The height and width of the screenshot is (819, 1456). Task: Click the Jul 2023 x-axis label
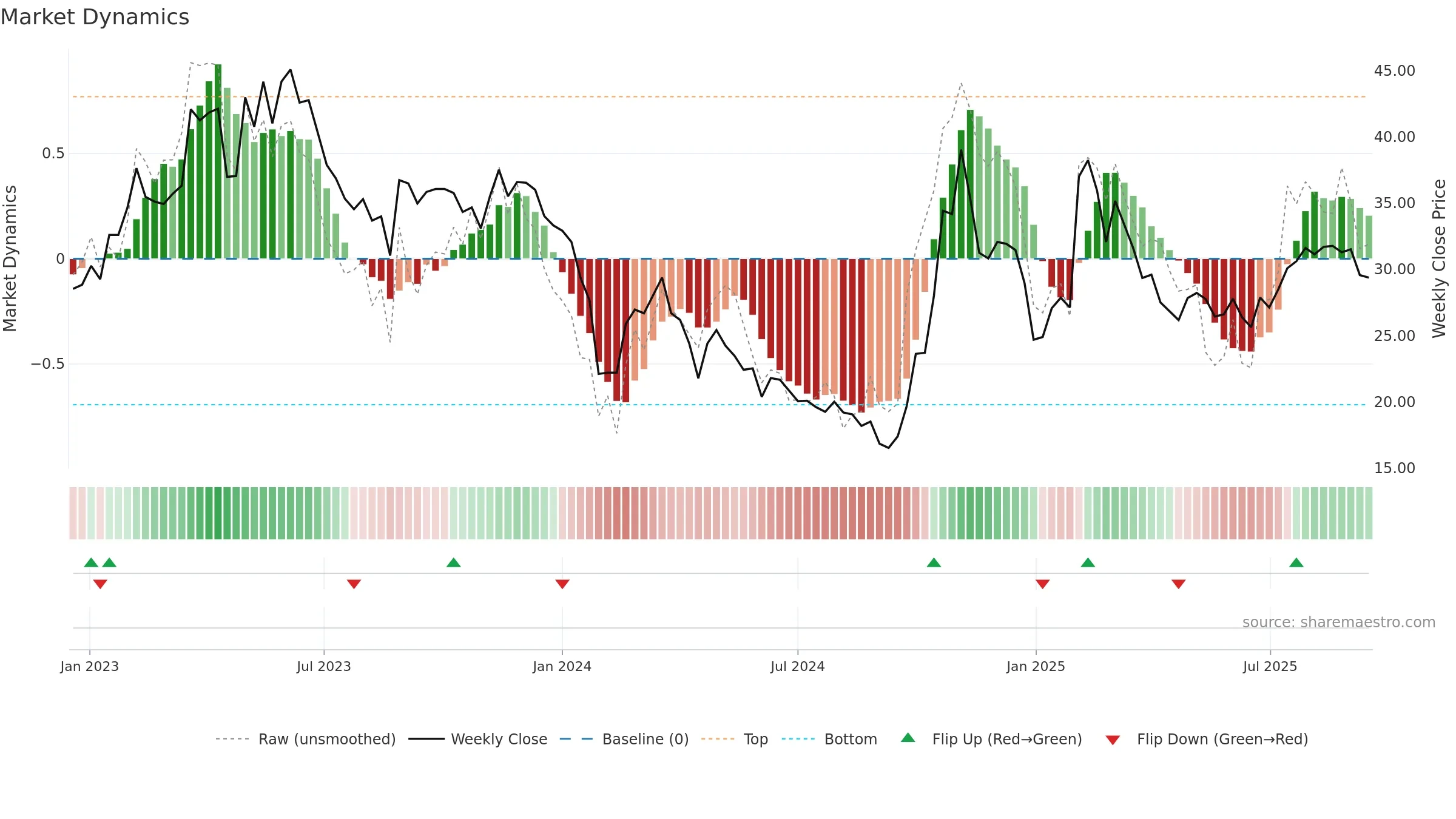[324, 666]
